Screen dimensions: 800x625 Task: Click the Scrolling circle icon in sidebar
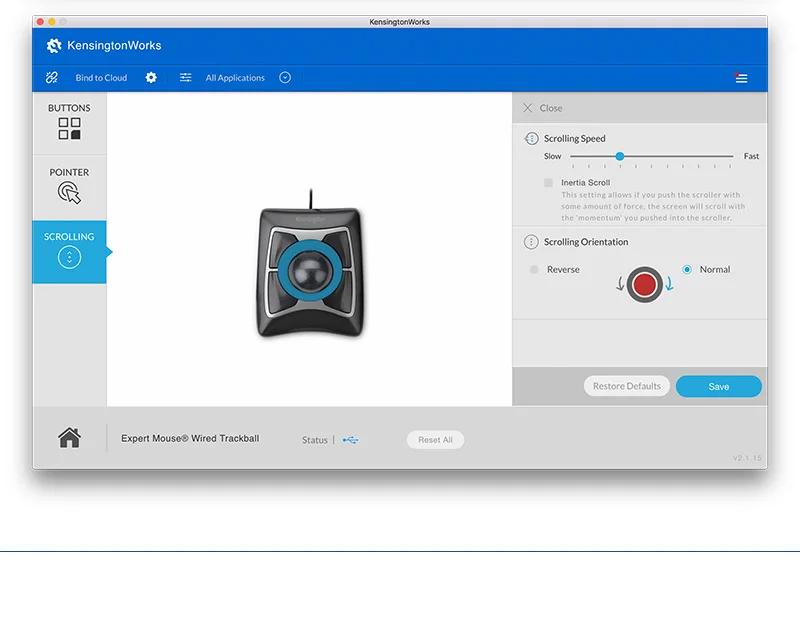(x=69, y=257)
